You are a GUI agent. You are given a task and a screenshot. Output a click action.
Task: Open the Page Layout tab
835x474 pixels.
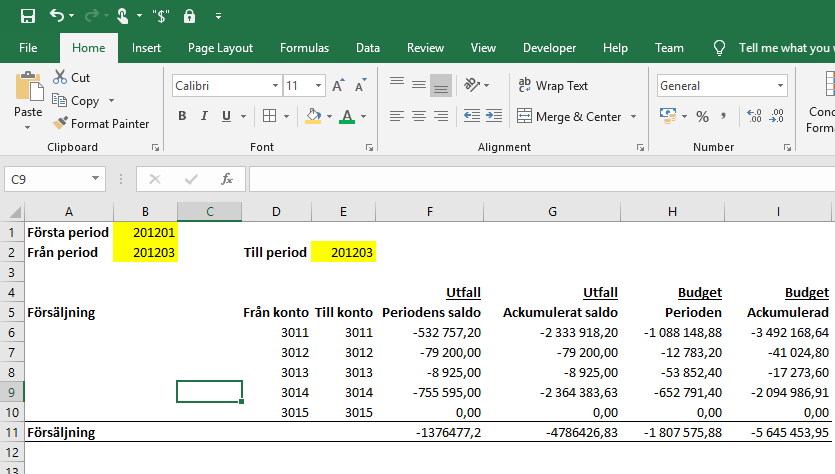tap(220, 48)
